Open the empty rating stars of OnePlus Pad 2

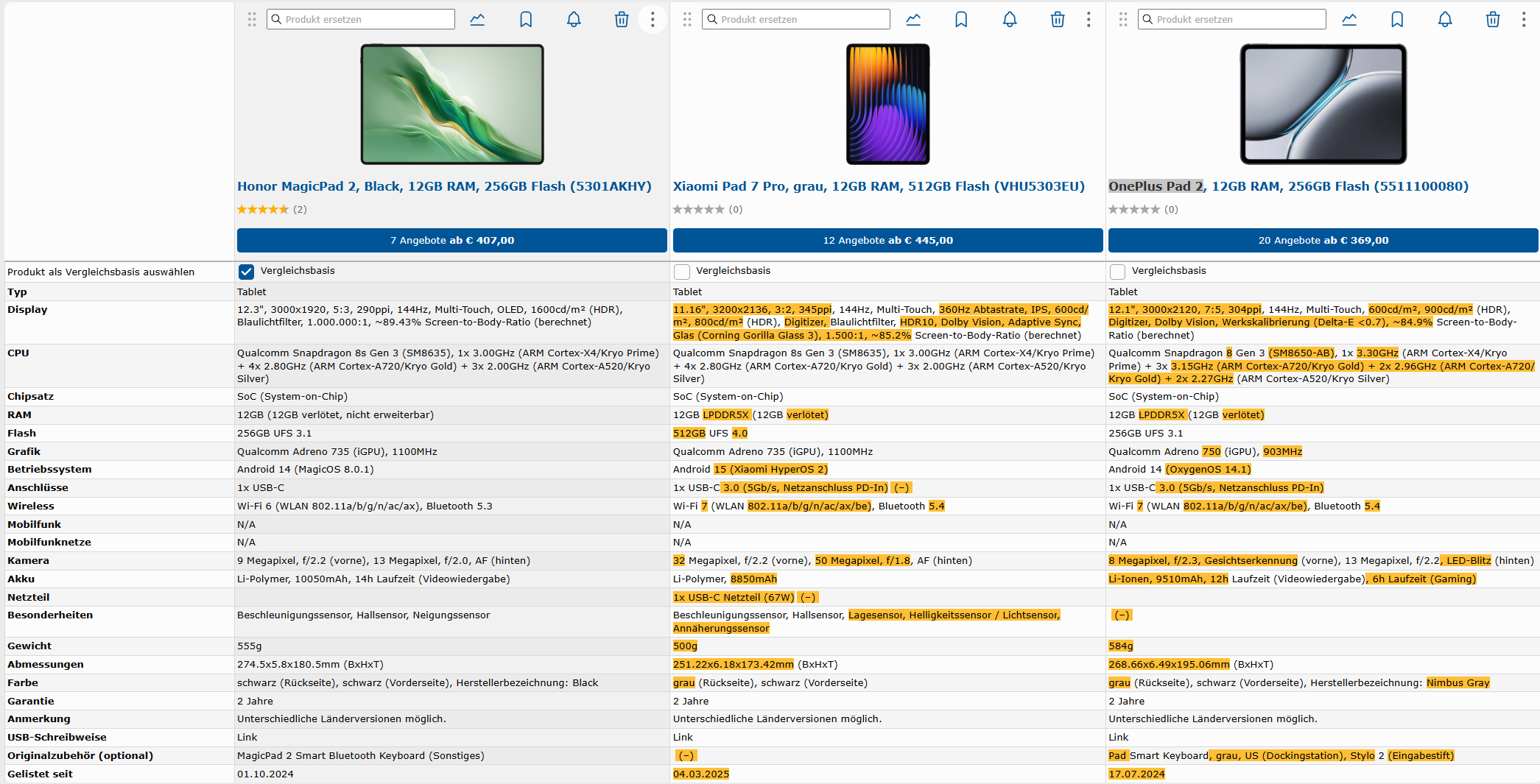pos(1134,209)
